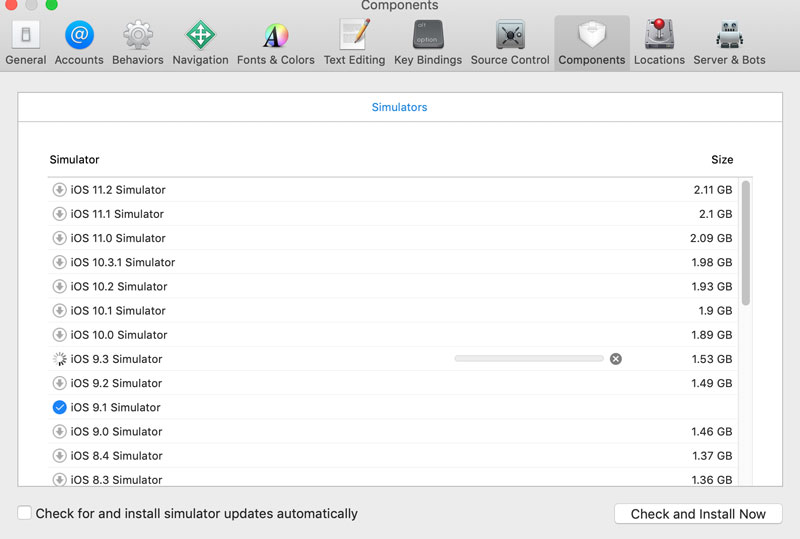Click the iOS 9.3 loading spinner
This screenshot has height=539, width=800.
click(59, 359)
